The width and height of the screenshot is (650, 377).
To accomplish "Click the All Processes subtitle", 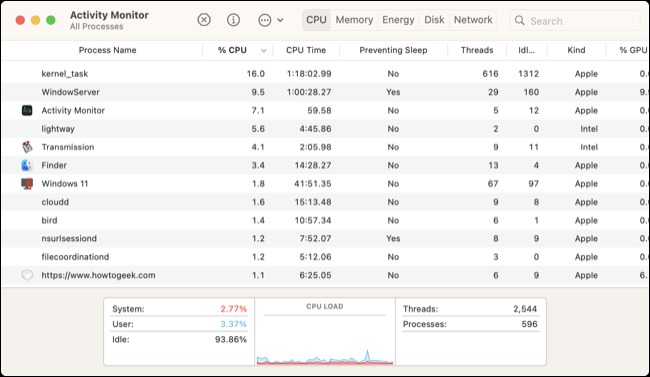I will [97, 27].
